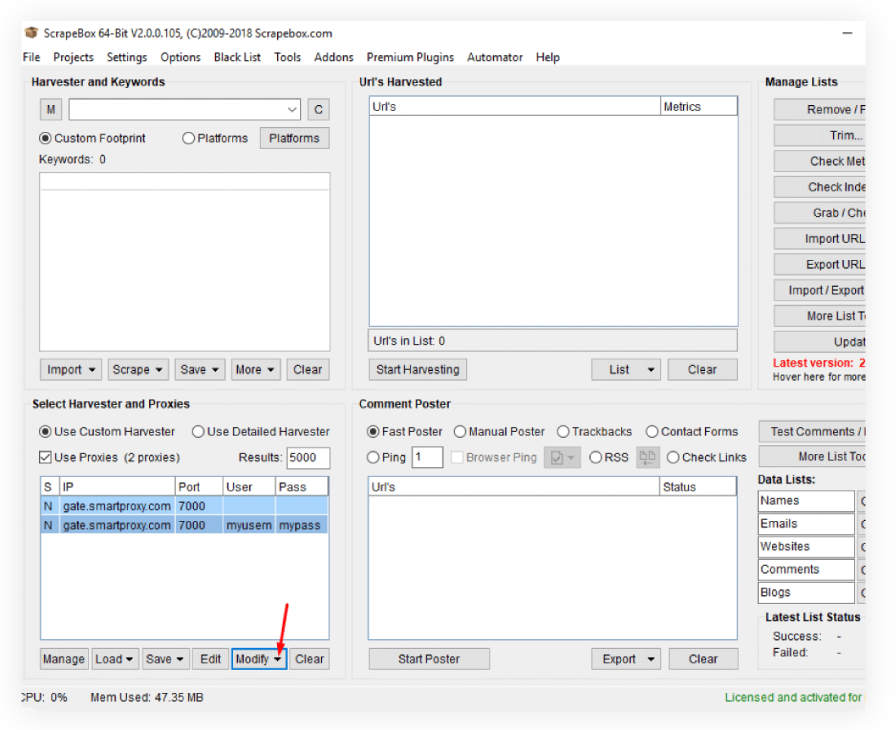Image resolution: width=896 pixels, height=730 pixels.
Task: Select the proxy row with myusern credentials
Action: tap(184, 525)
